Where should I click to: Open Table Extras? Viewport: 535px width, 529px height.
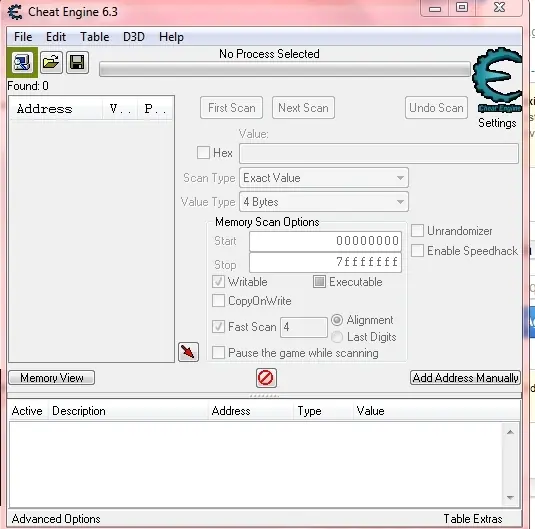click(473, 519)
